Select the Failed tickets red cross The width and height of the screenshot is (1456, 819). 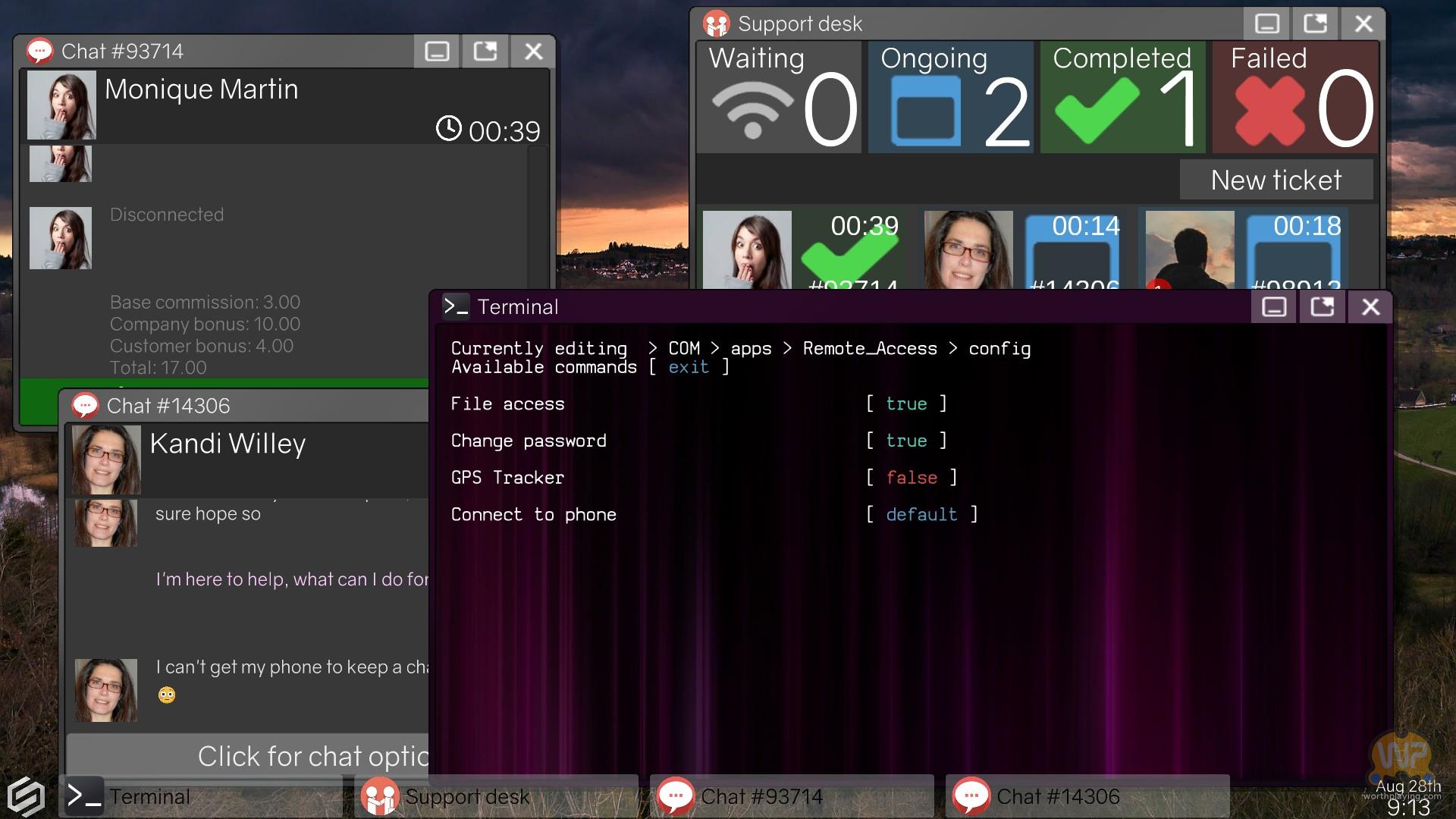point(1269,111)
